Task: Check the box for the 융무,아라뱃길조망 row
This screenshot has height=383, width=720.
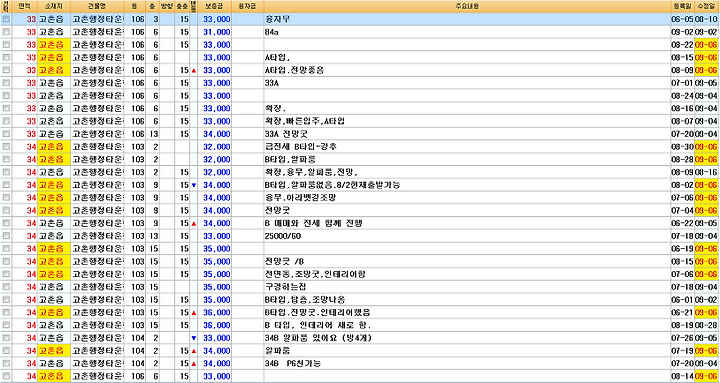Action: tap(6, 198)
